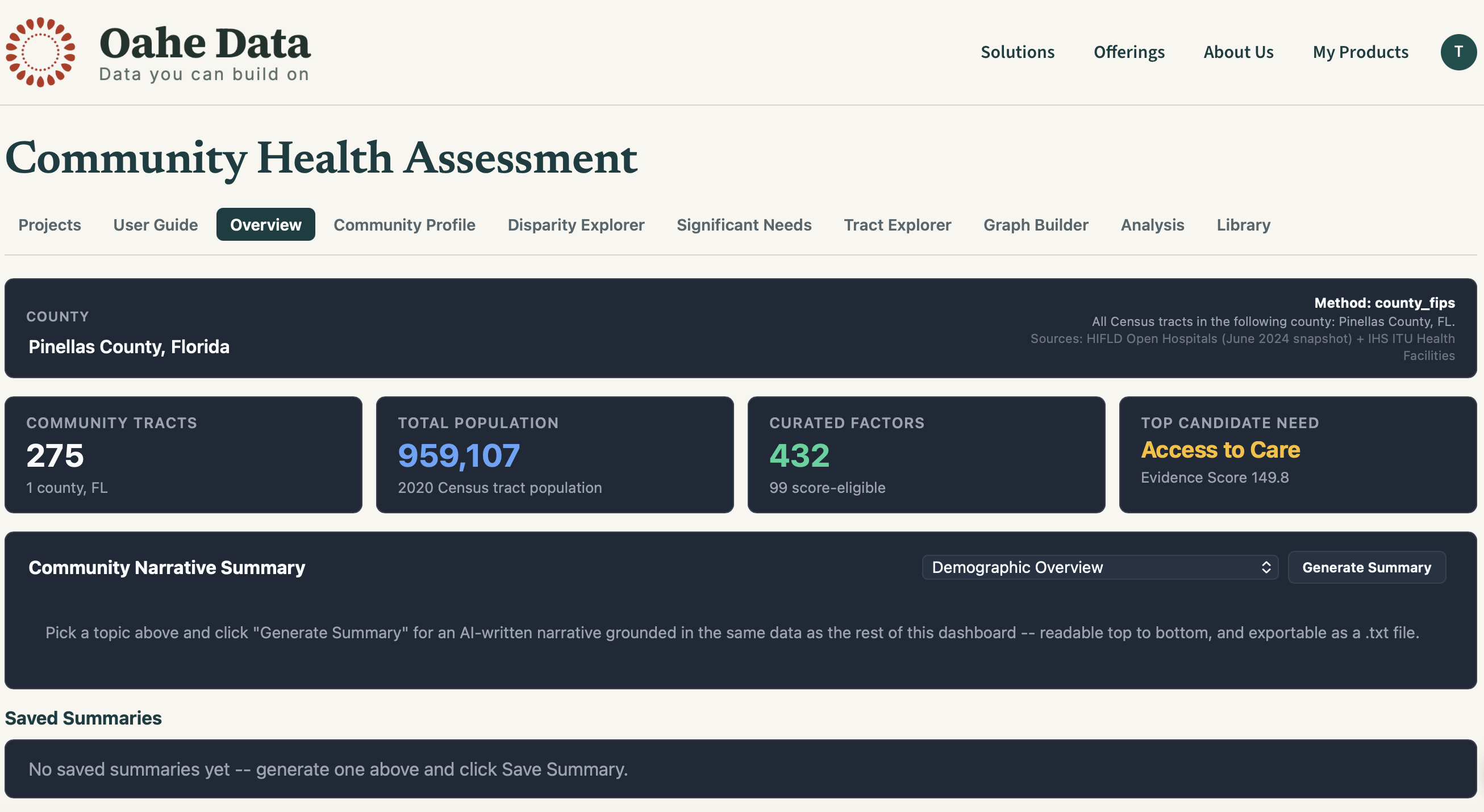The height and width of the screenshot is (812, 1484).
Task: Click the Community Narrative Summary heading
Action: click(166, 568)
